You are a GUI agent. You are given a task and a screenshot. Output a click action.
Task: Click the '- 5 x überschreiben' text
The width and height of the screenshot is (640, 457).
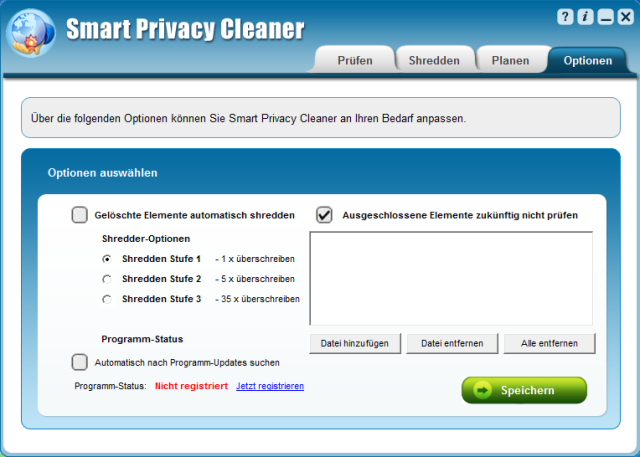[255, 279]
